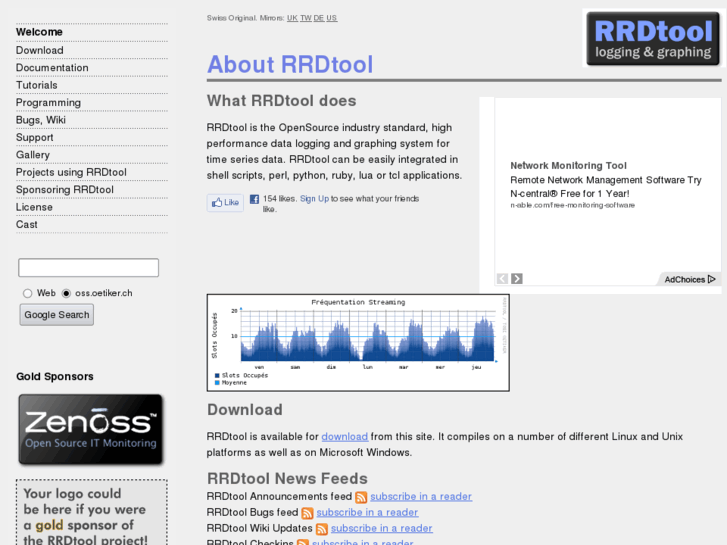
Task: Open the UK mirror link
Action: [x=292, y=18]
